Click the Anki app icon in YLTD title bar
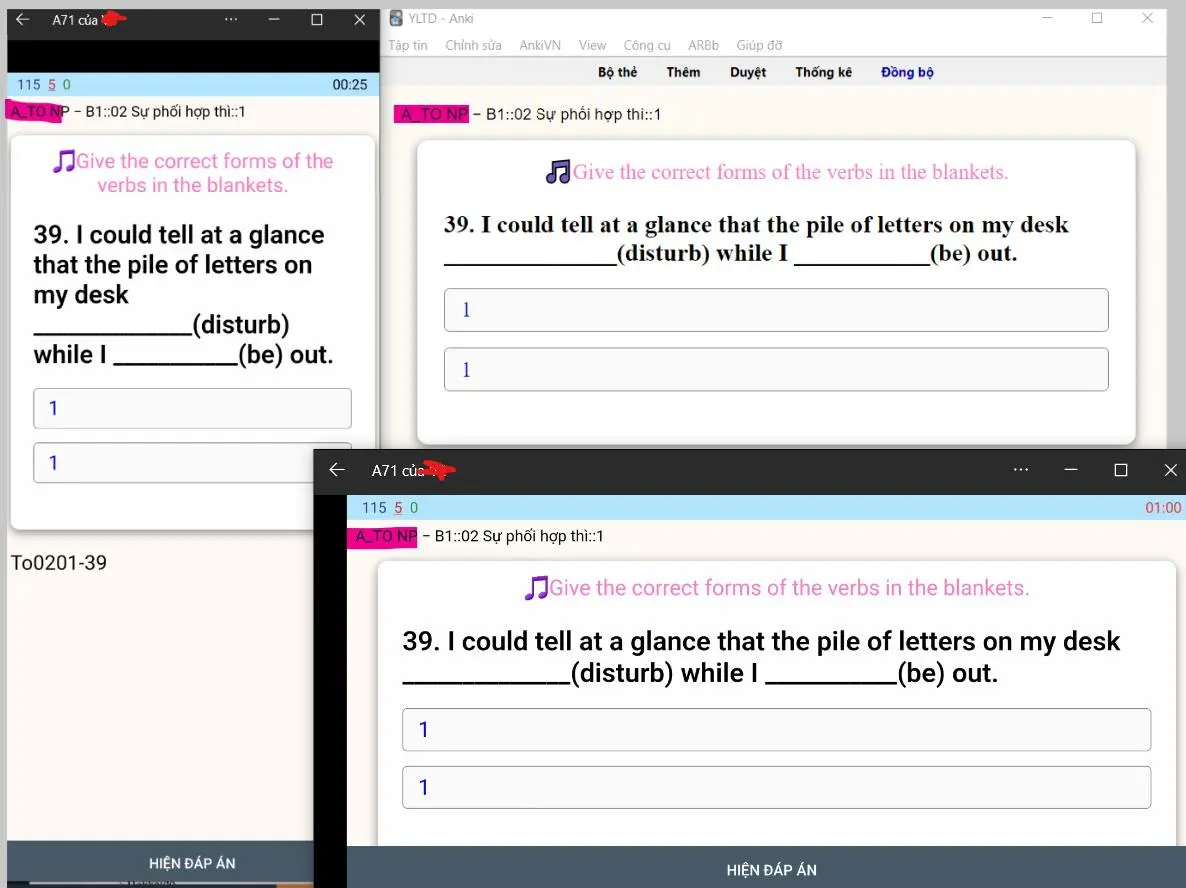Image resolution: width=1186 pixels, height=888 pixels. pos(397,18)
